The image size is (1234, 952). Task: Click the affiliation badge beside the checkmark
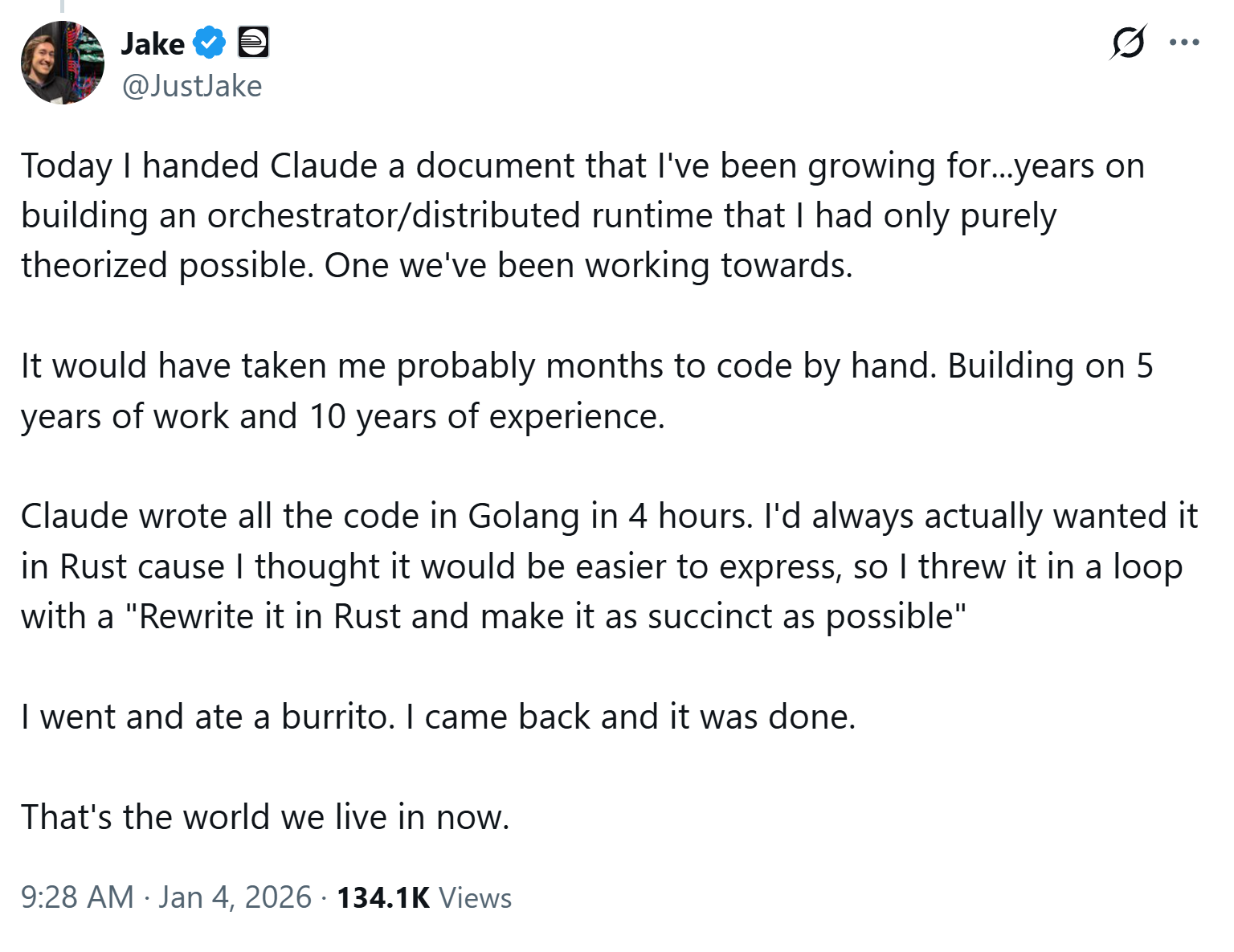coord(253,43)
